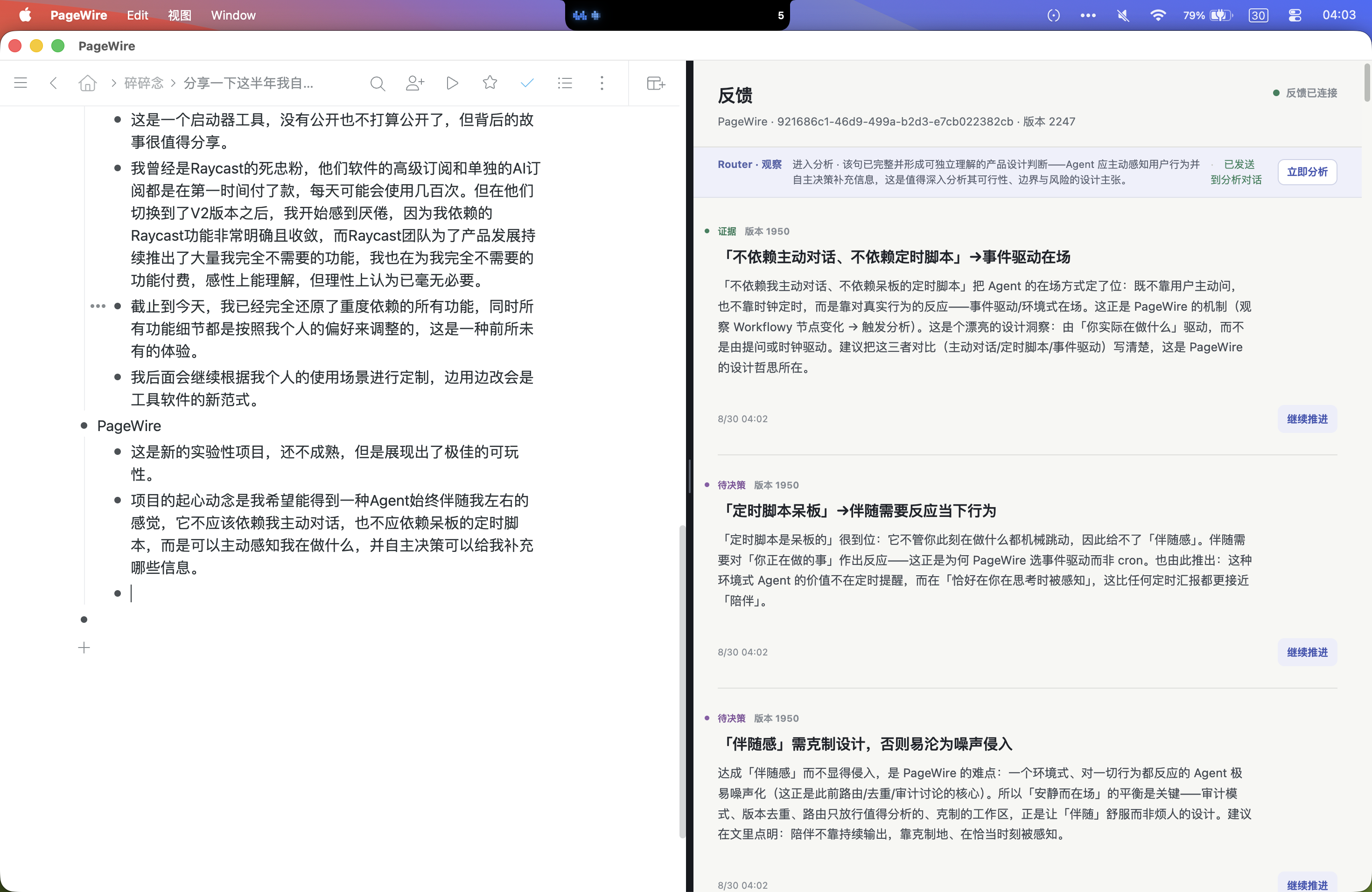Go back with the left arrow
Viewport: 1372px width, 892px height.
pyautogui.click(x=54, y=83)
